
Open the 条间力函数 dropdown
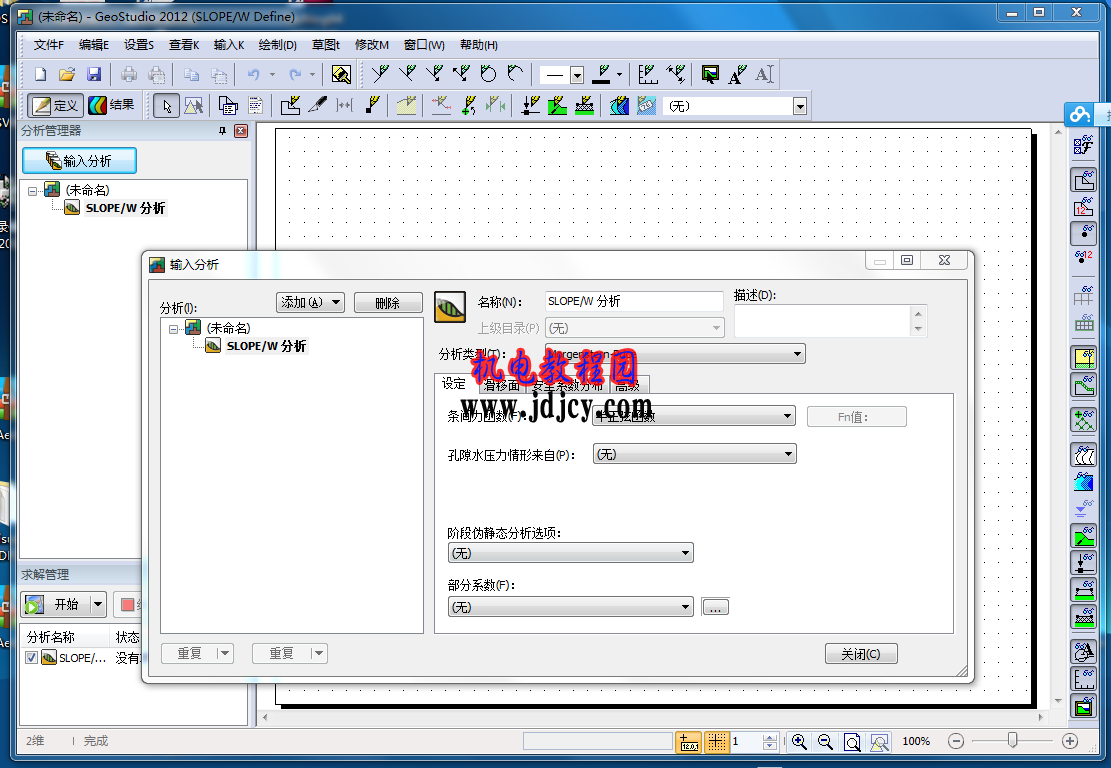click(x=694, y=416)
